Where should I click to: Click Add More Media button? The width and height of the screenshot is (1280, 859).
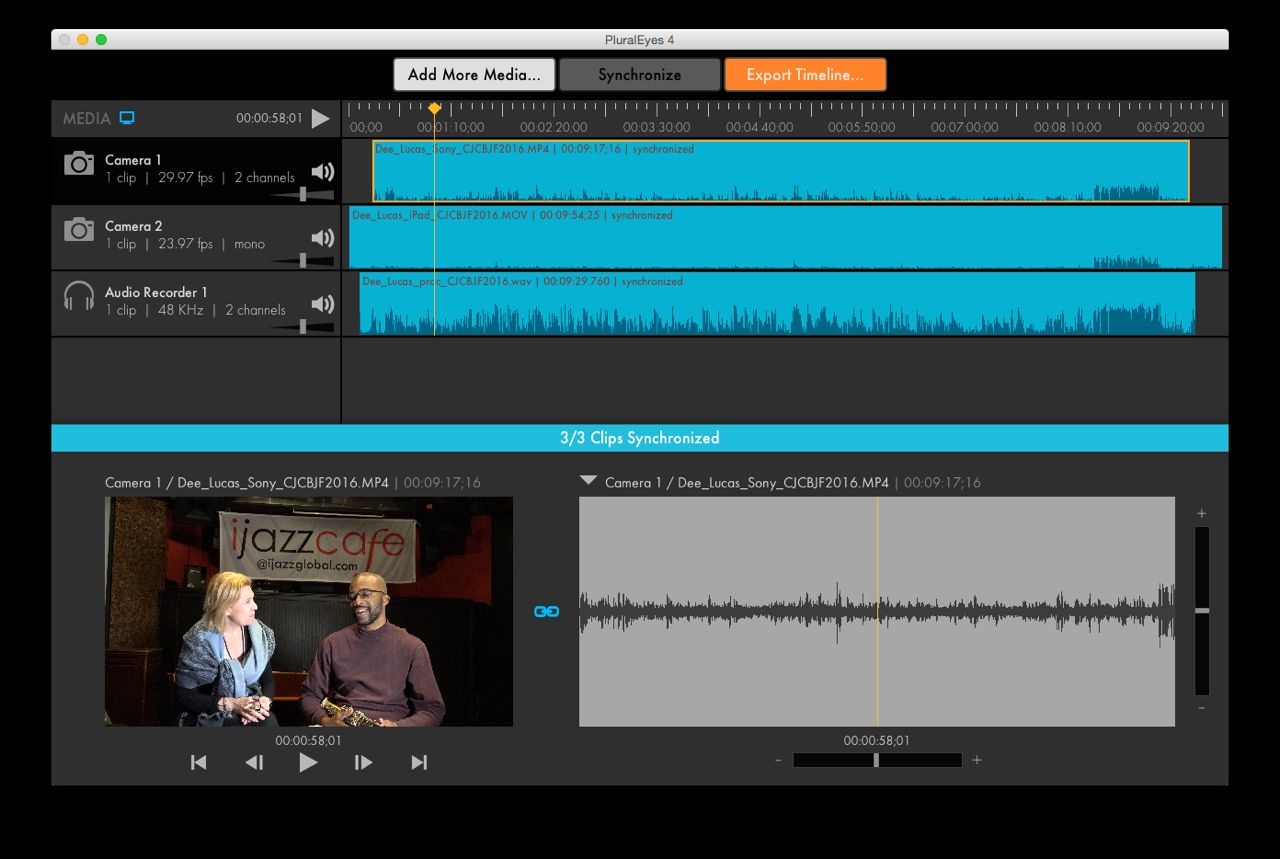[x=474, y=75]
